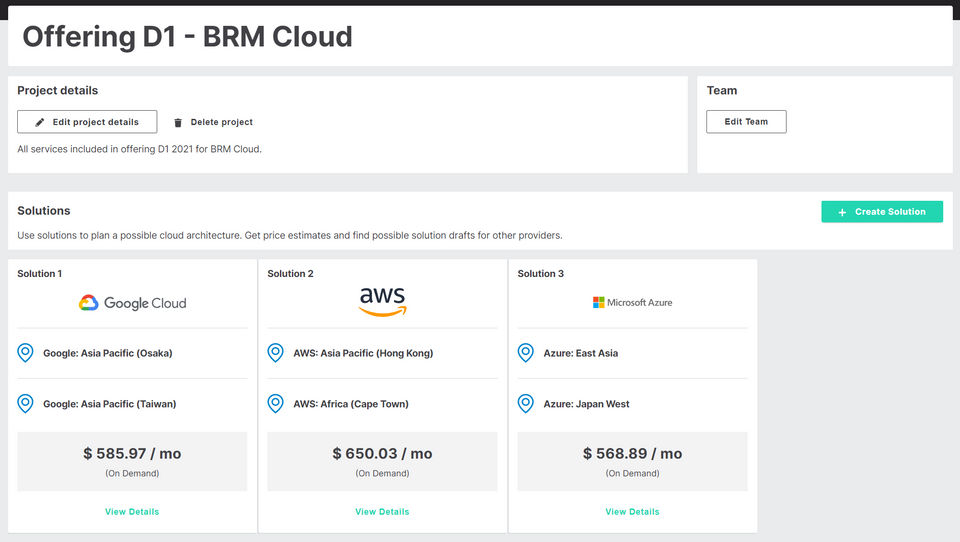Image resolution: width=960 pixels, height=542 pixels.
Task: Click the Solutions help text about price estimates
Action: [x=290, y=235]
